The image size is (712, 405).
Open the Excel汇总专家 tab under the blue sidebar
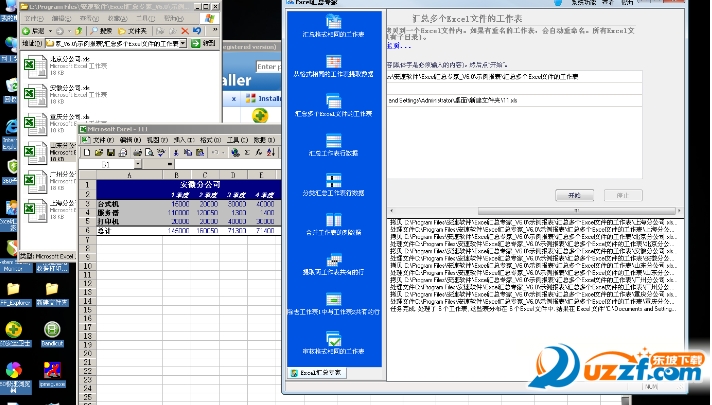[x=317, y=373]
